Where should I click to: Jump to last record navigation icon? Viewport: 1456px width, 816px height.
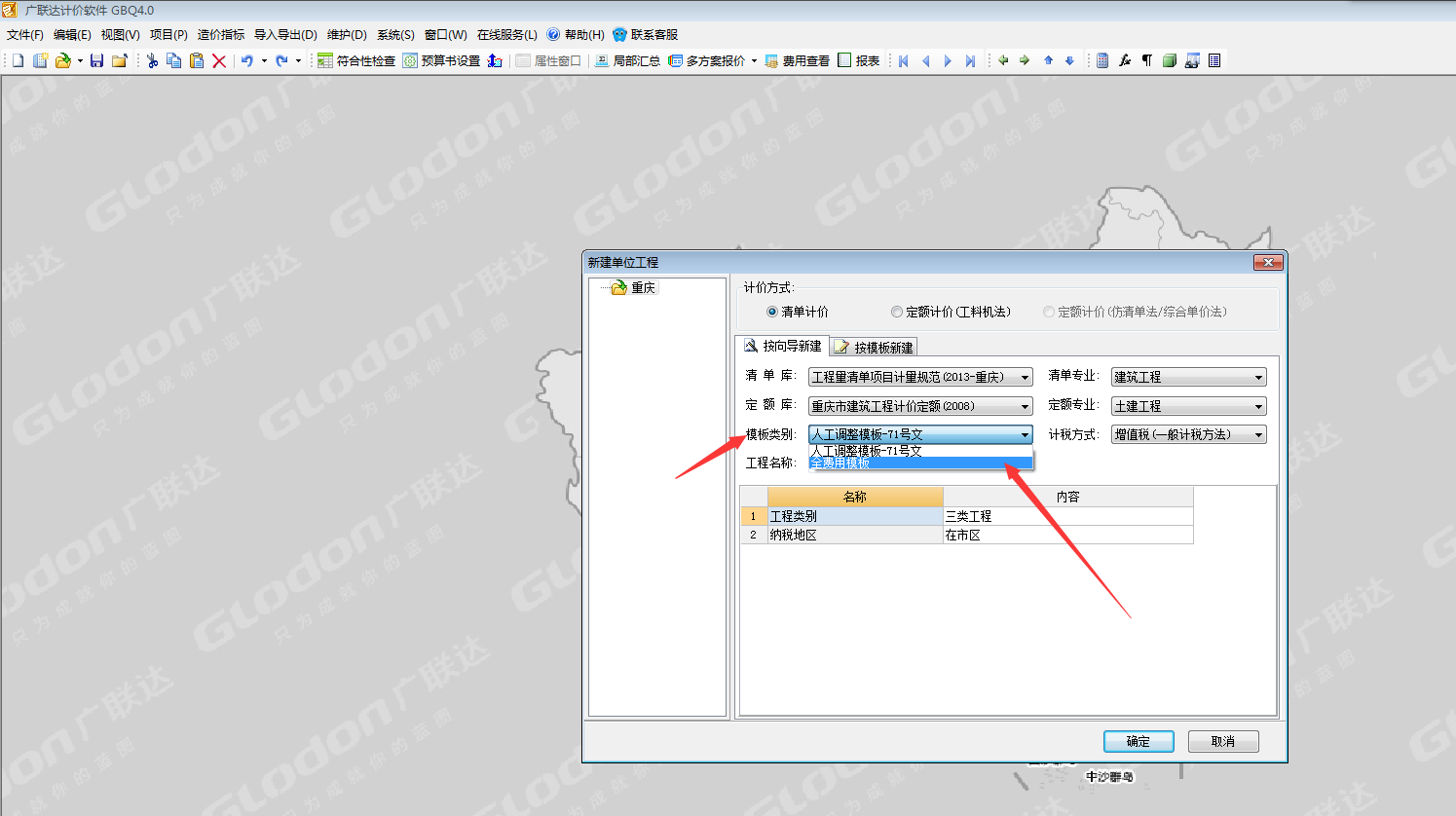(x=970, y=60)
